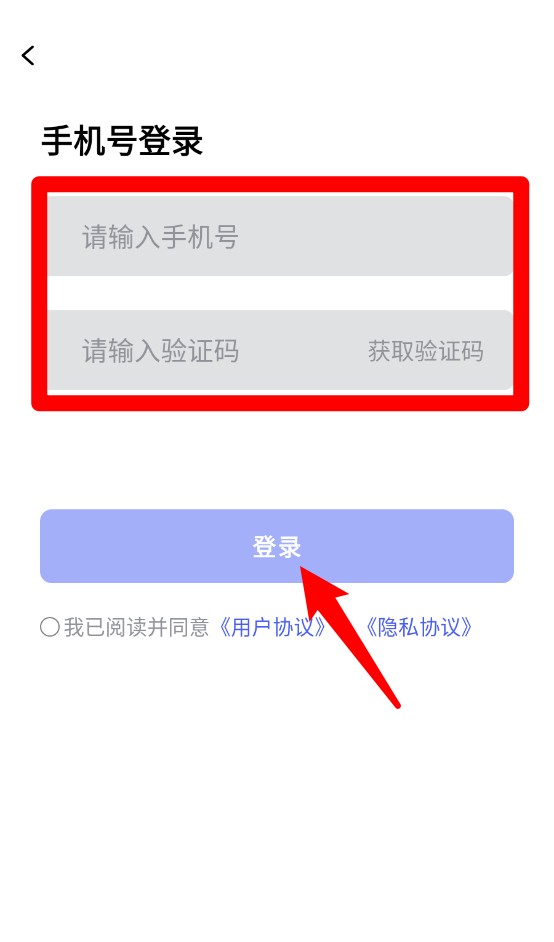
Task: Click the 请输入手机号 placeholder text
Action: click(x=160, y=237)
